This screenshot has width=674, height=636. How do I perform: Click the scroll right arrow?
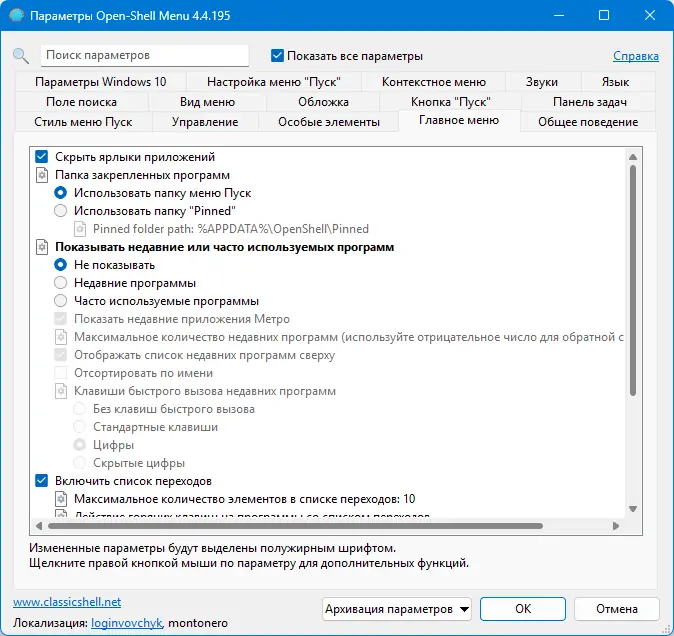tap(616, 526)
